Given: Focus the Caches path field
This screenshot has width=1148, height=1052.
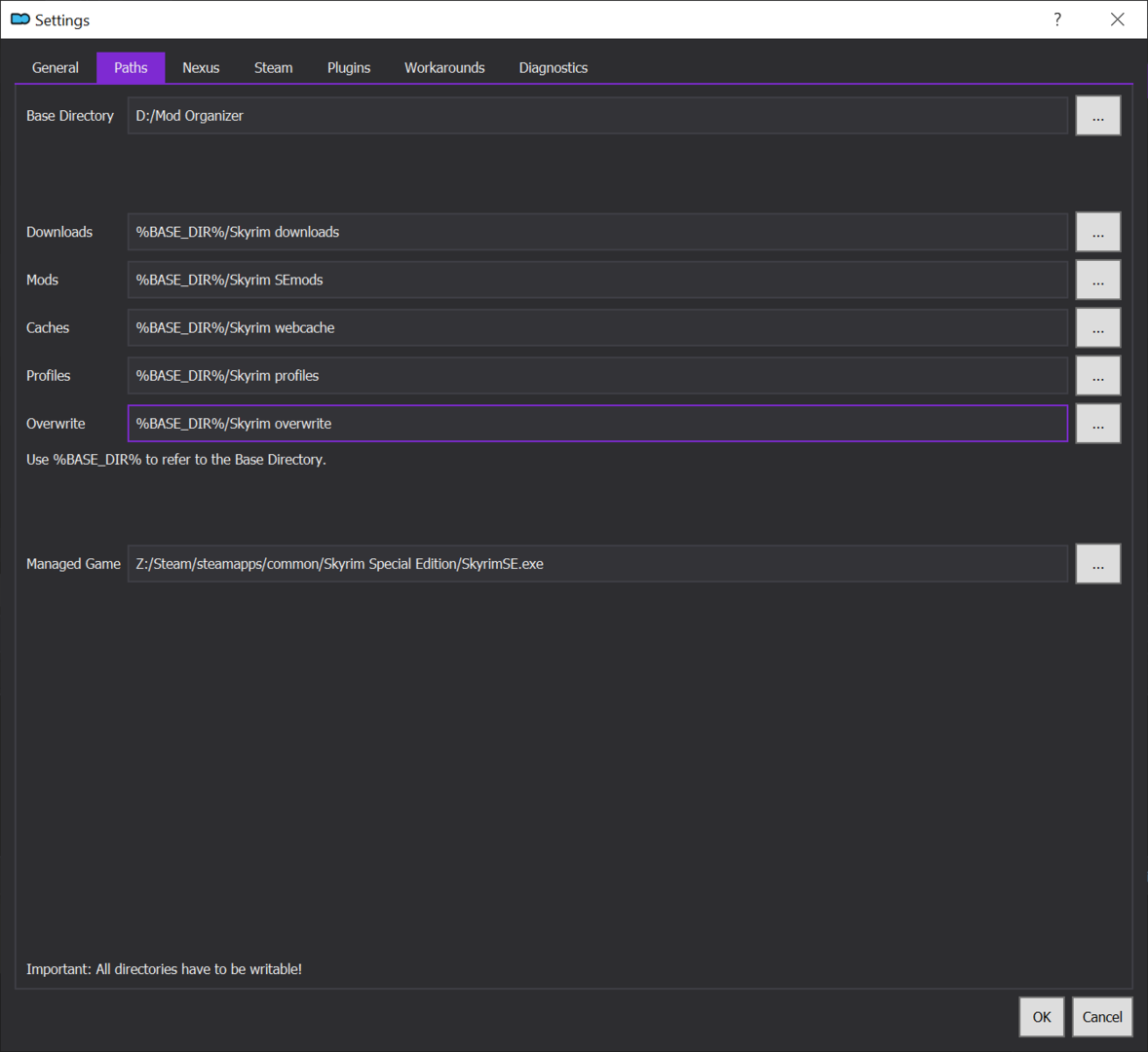Looking at the screenshot, I should [x=597, y=327].
